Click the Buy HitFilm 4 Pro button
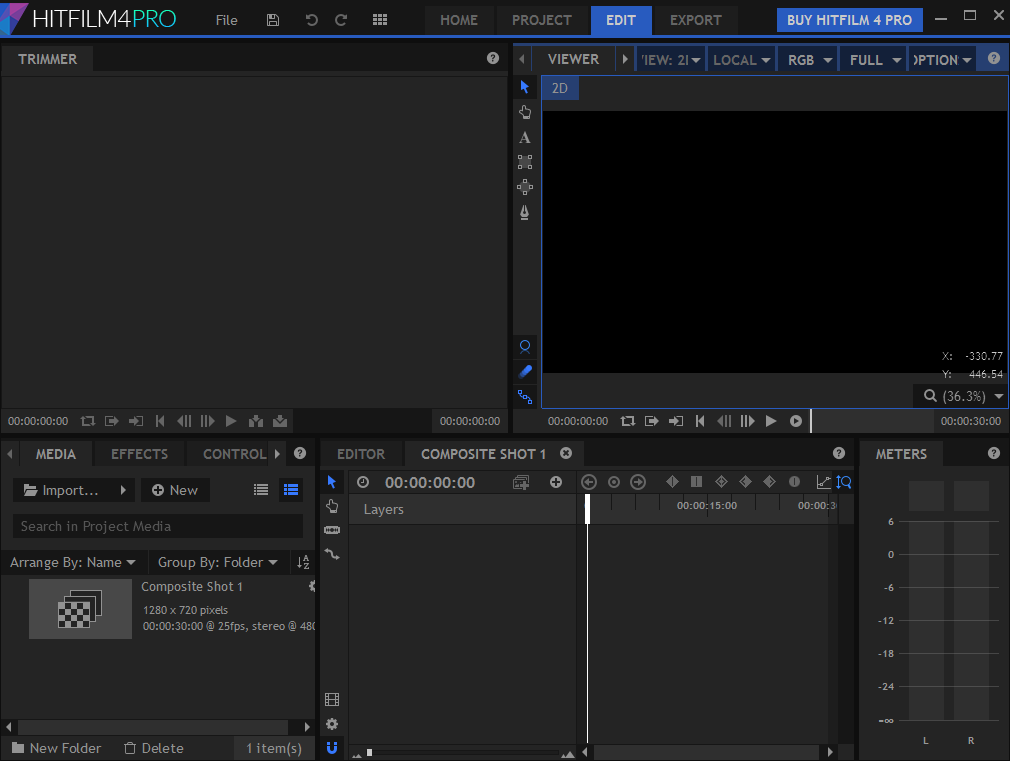Viewport: 1010px width, 761px height. (x=848, y=20)
